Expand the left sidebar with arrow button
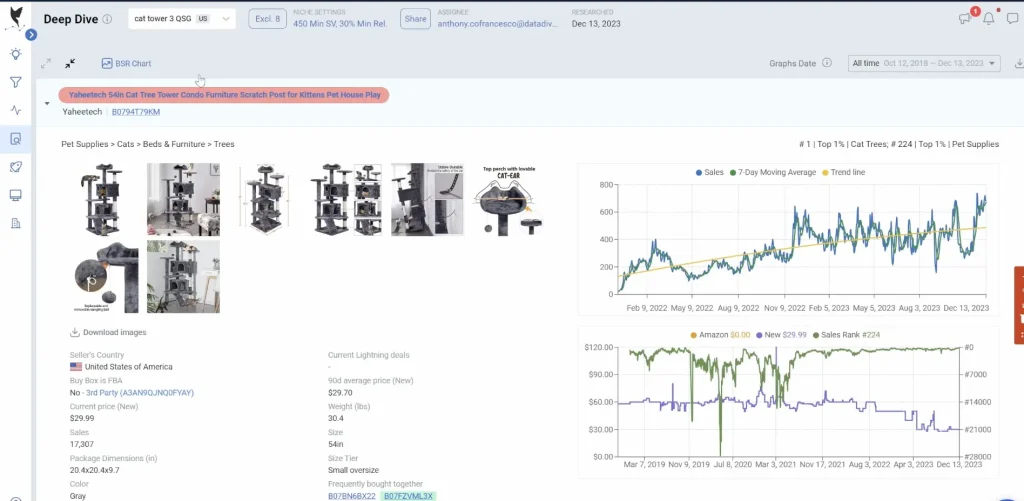Viewport: 1024px width, 501px height. point(31,34)
